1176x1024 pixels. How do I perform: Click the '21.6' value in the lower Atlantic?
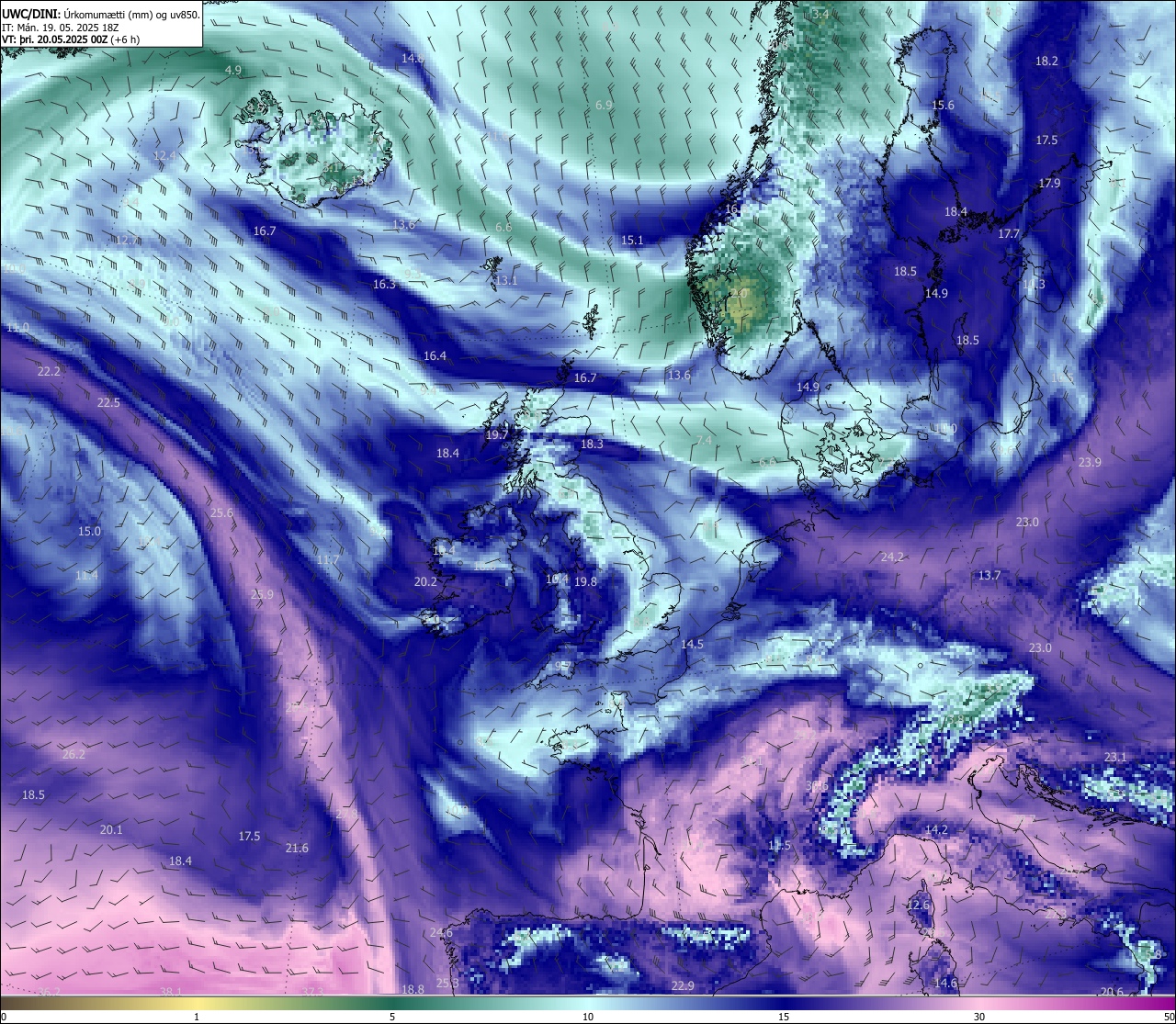coord(297,849)
